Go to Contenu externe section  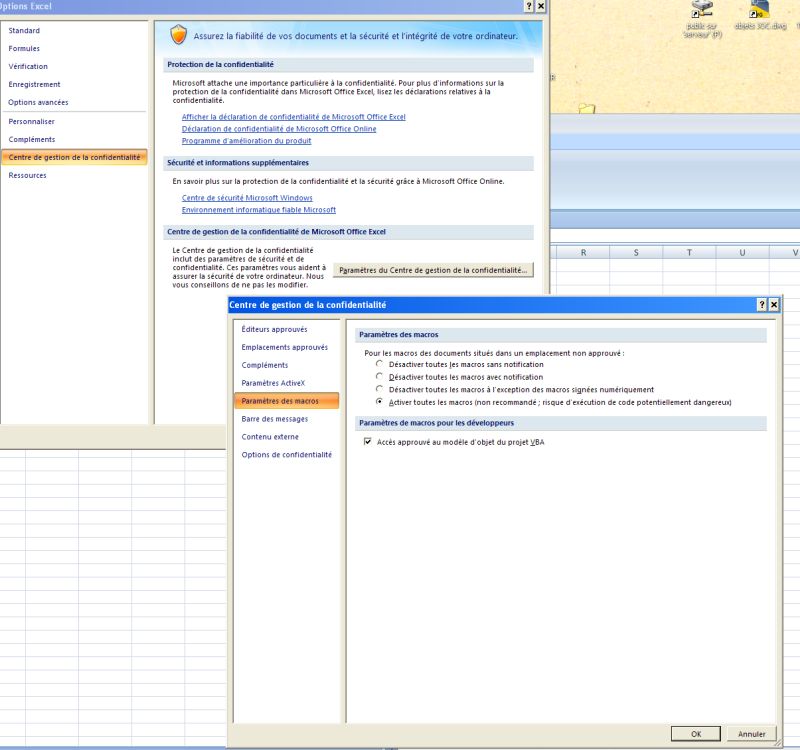[286, 436]
